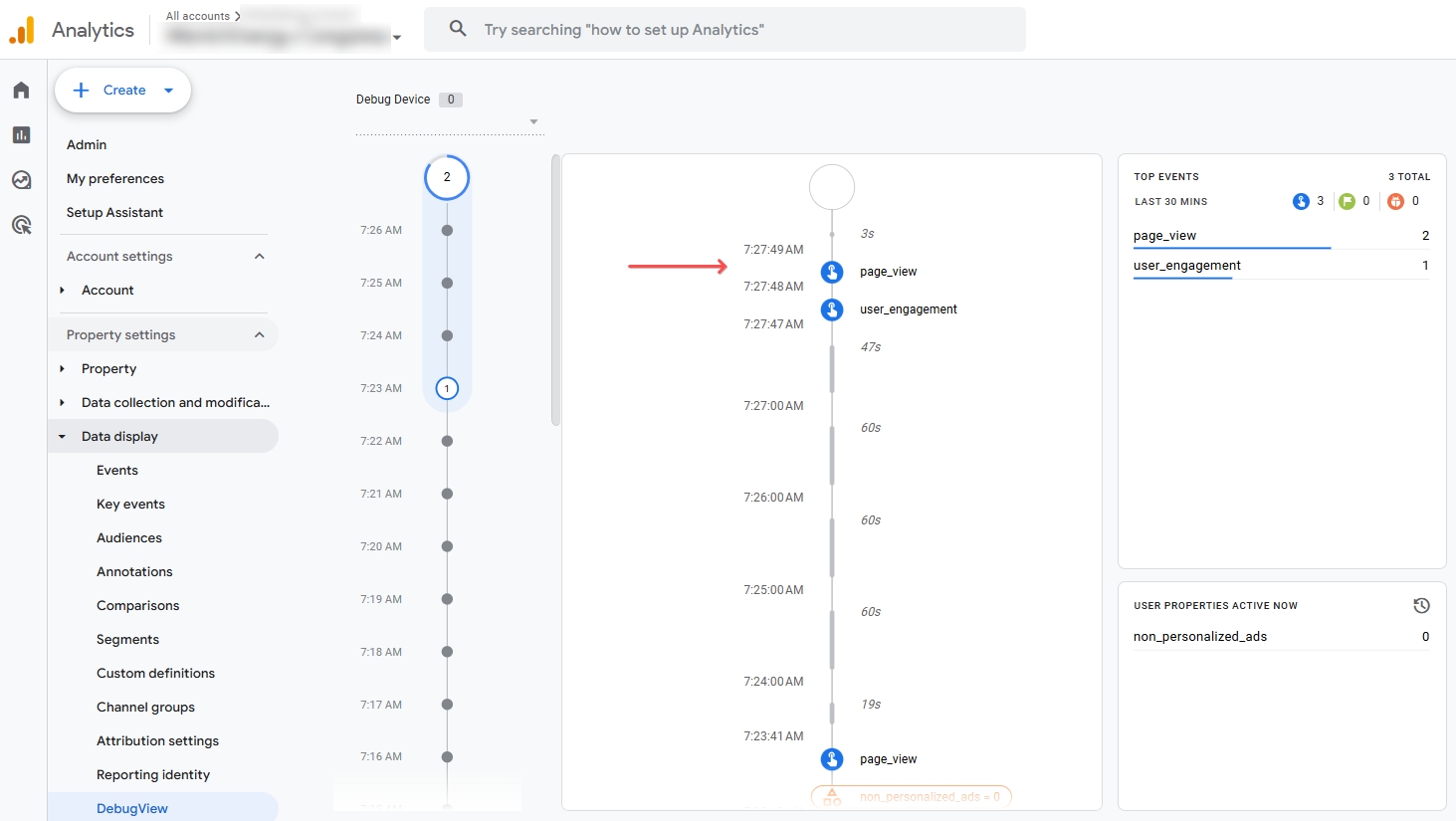Click the 7:23:41 AM page_view event icon
The width and height of the screenshot is (1456, 821).
point(832,759)
